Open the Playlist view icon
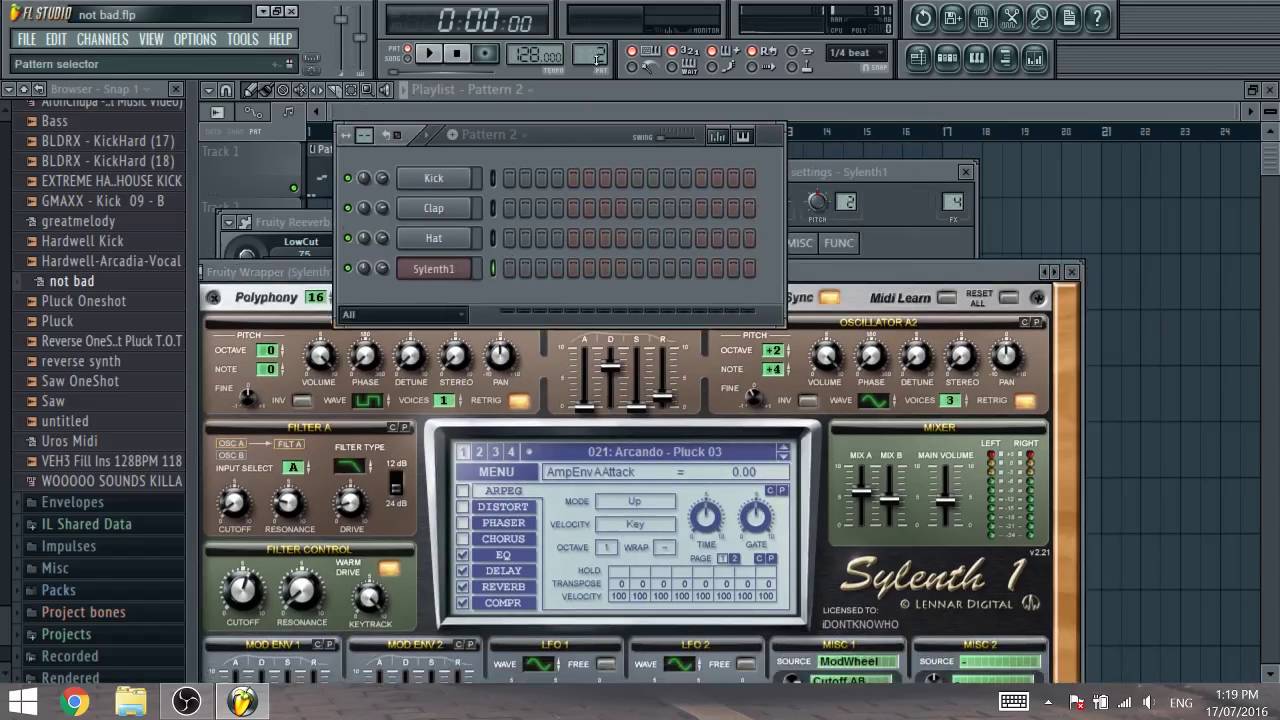 pyautogui.click(x=918, y=59)
